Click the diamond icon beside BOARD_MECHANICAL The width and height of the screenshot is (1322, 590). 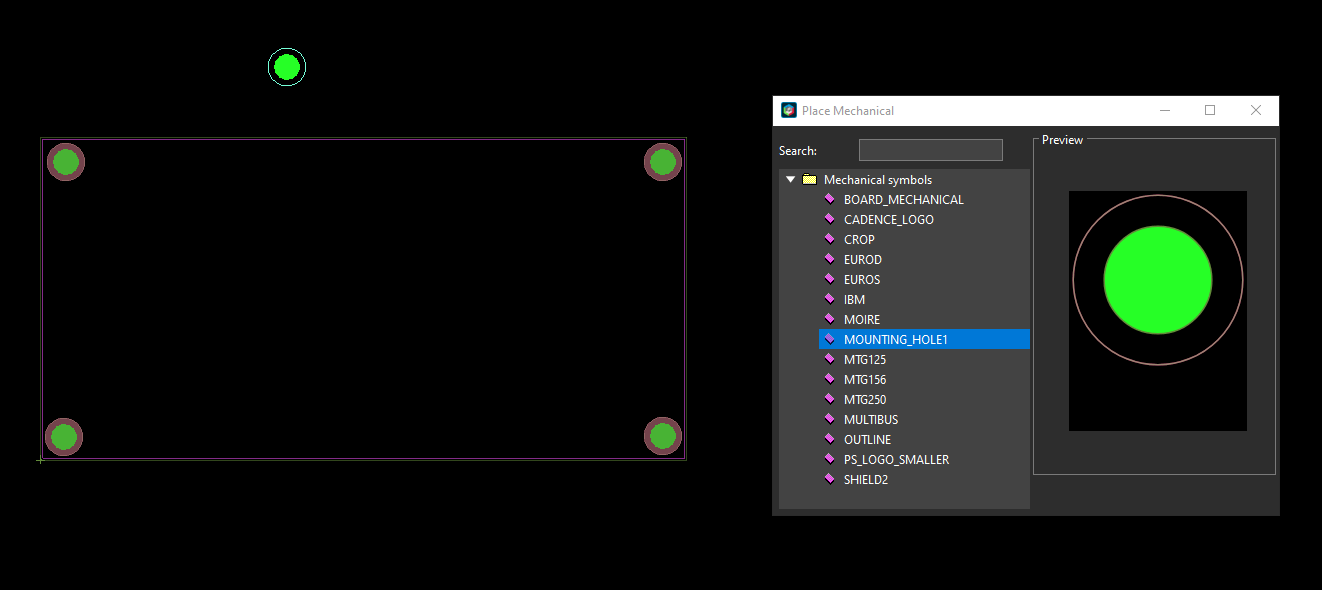830,199
